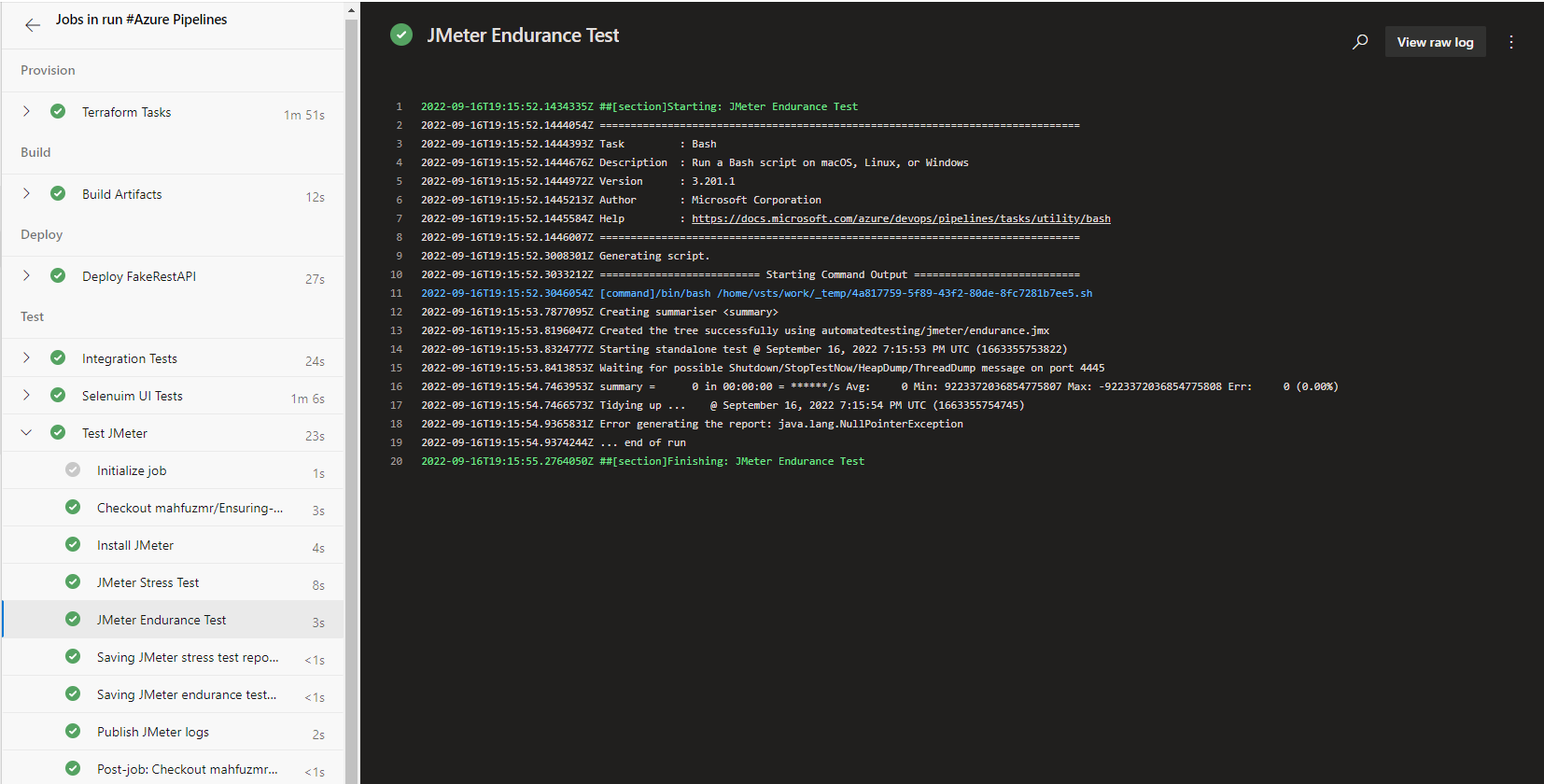
Task: Click the [command]/bin/bash log line
Action: (x=756, y=293)
